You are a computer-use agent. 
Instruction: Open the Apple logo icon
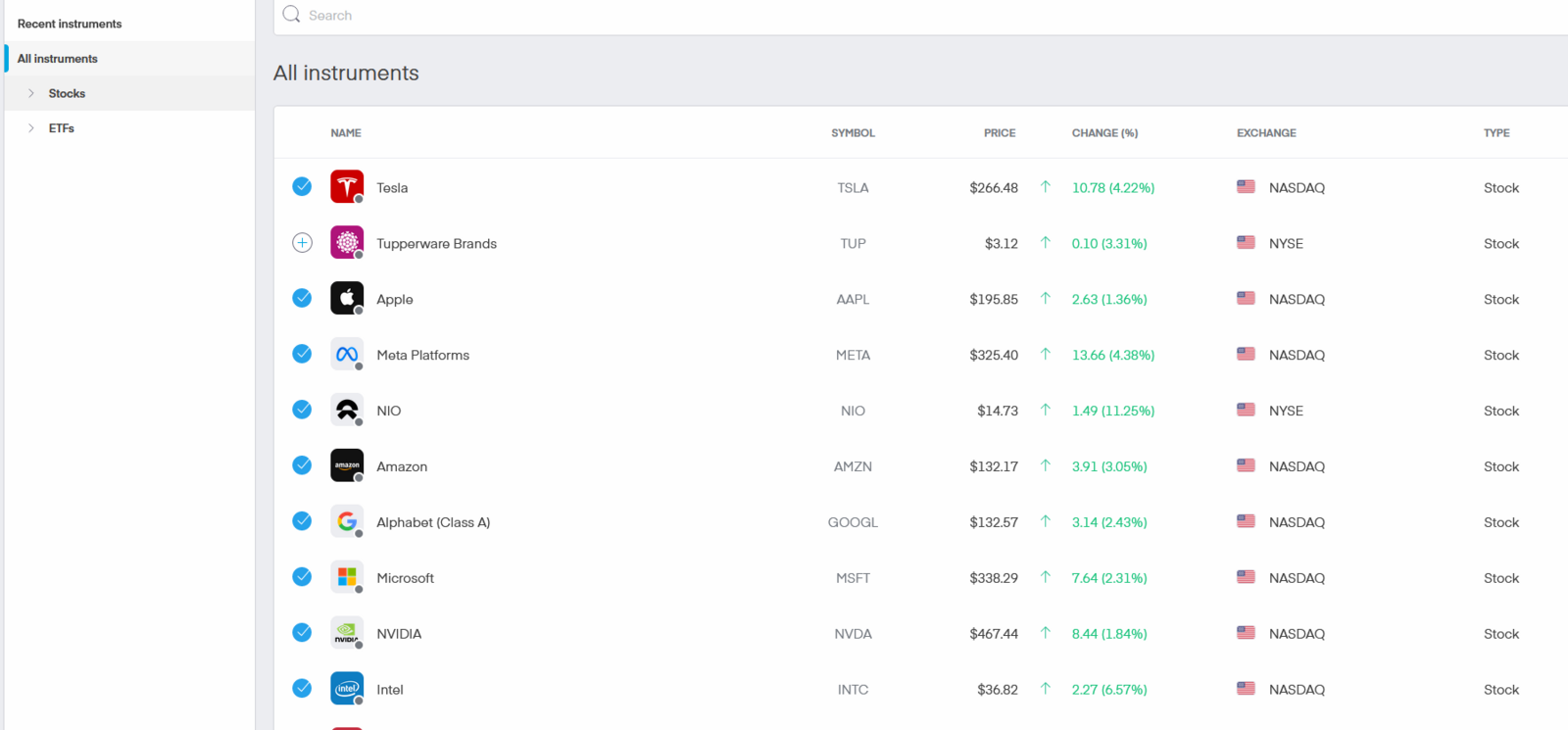click(347, 298)
